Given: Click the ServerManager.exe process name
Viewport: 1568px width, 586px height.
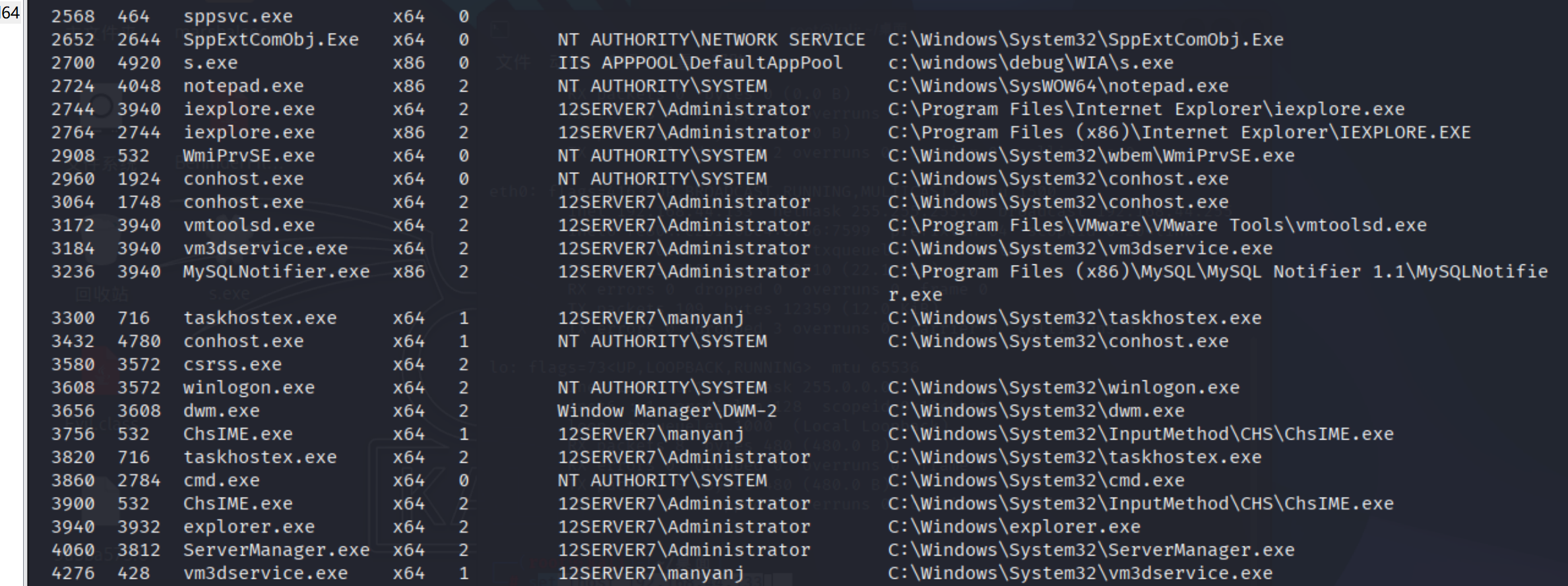Looking at the screenshot, I should pos(276,550).
